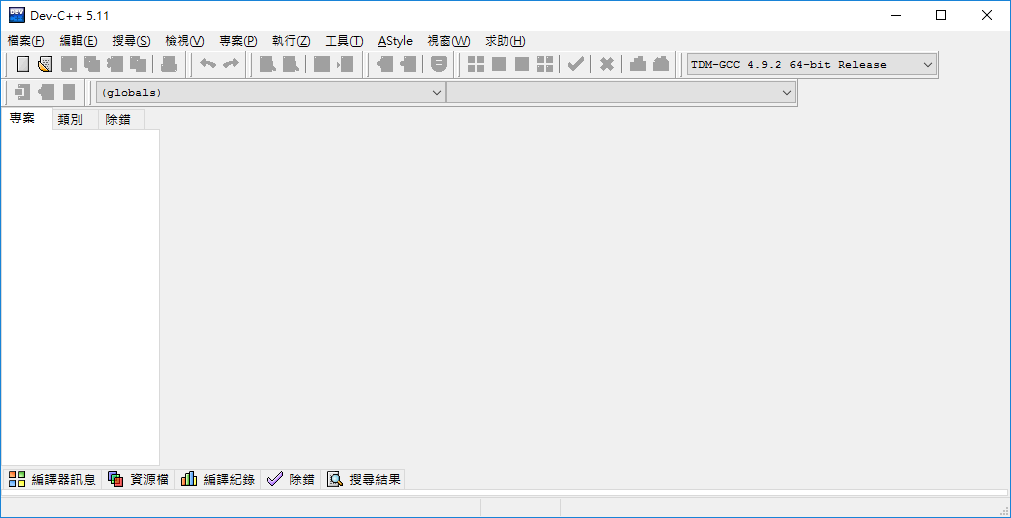Show the 資源檔 bottom tab
This screenshot has width=1011, height=518.
coord(139,479)
